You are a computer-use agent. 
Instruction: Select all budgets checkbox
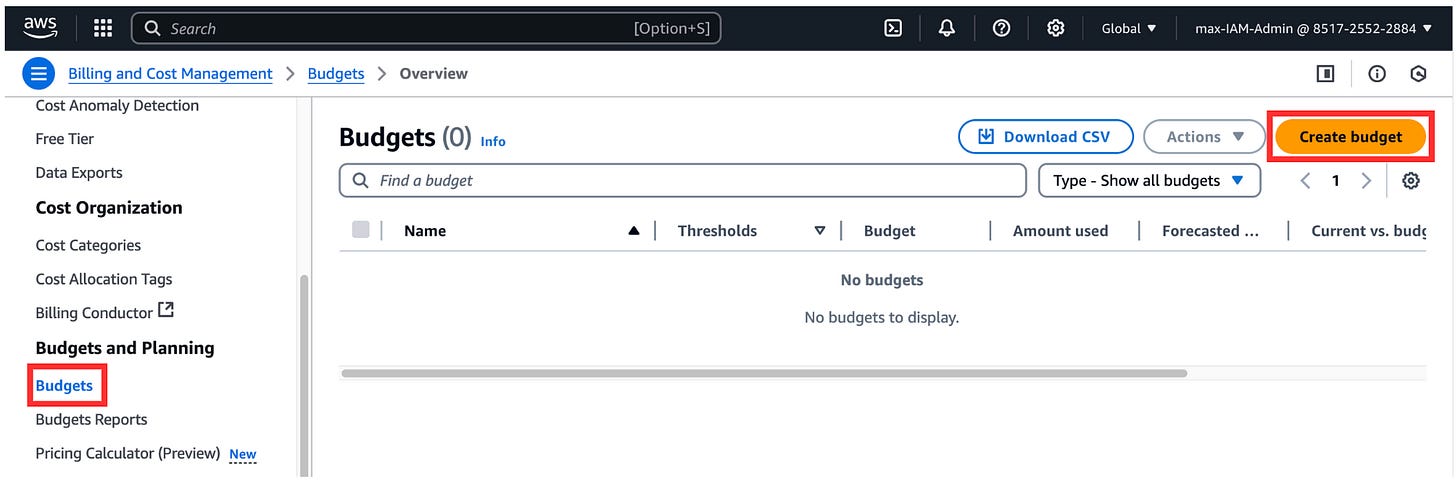pyautogui.click(x=361, y=230)
